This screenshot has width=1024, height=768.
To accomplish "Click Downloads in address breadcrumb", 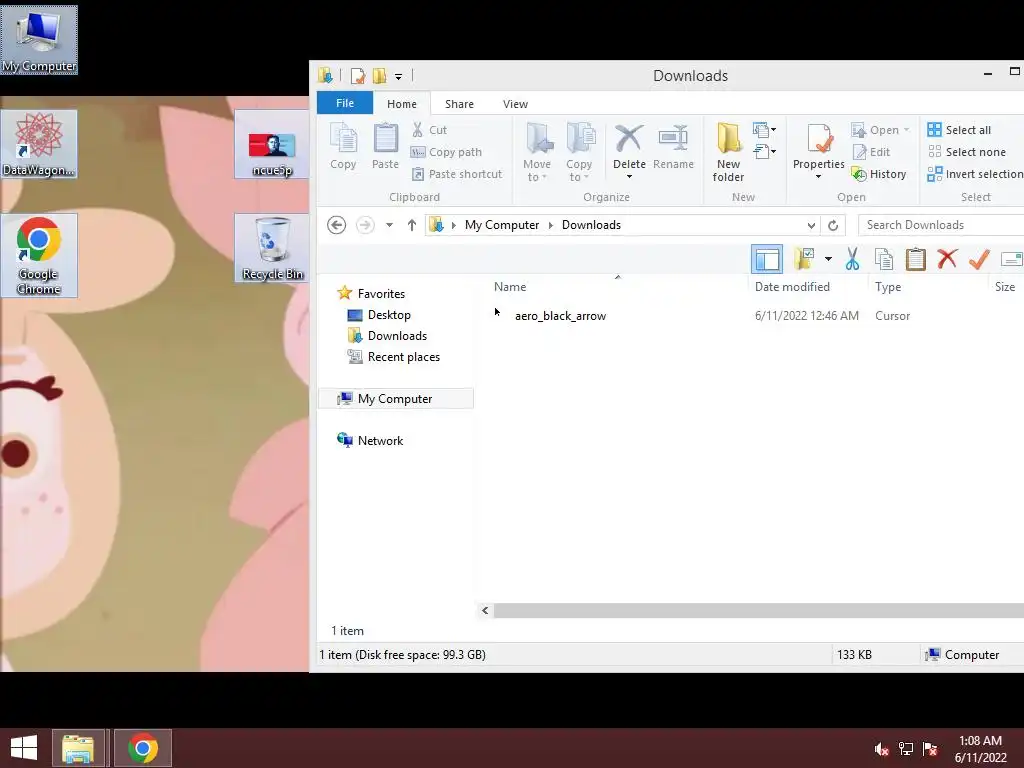I will (x=591, y=225).
